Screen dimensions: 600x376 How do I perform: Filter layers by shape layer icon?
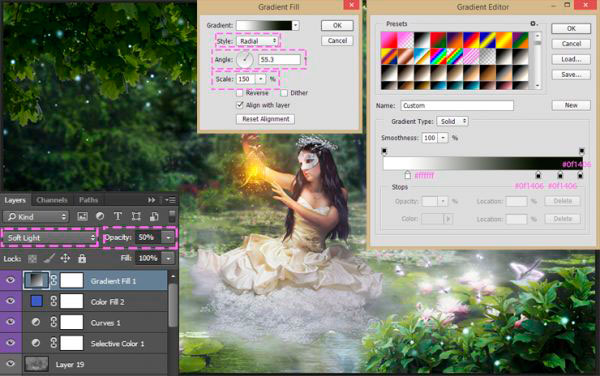pos(136,216)
